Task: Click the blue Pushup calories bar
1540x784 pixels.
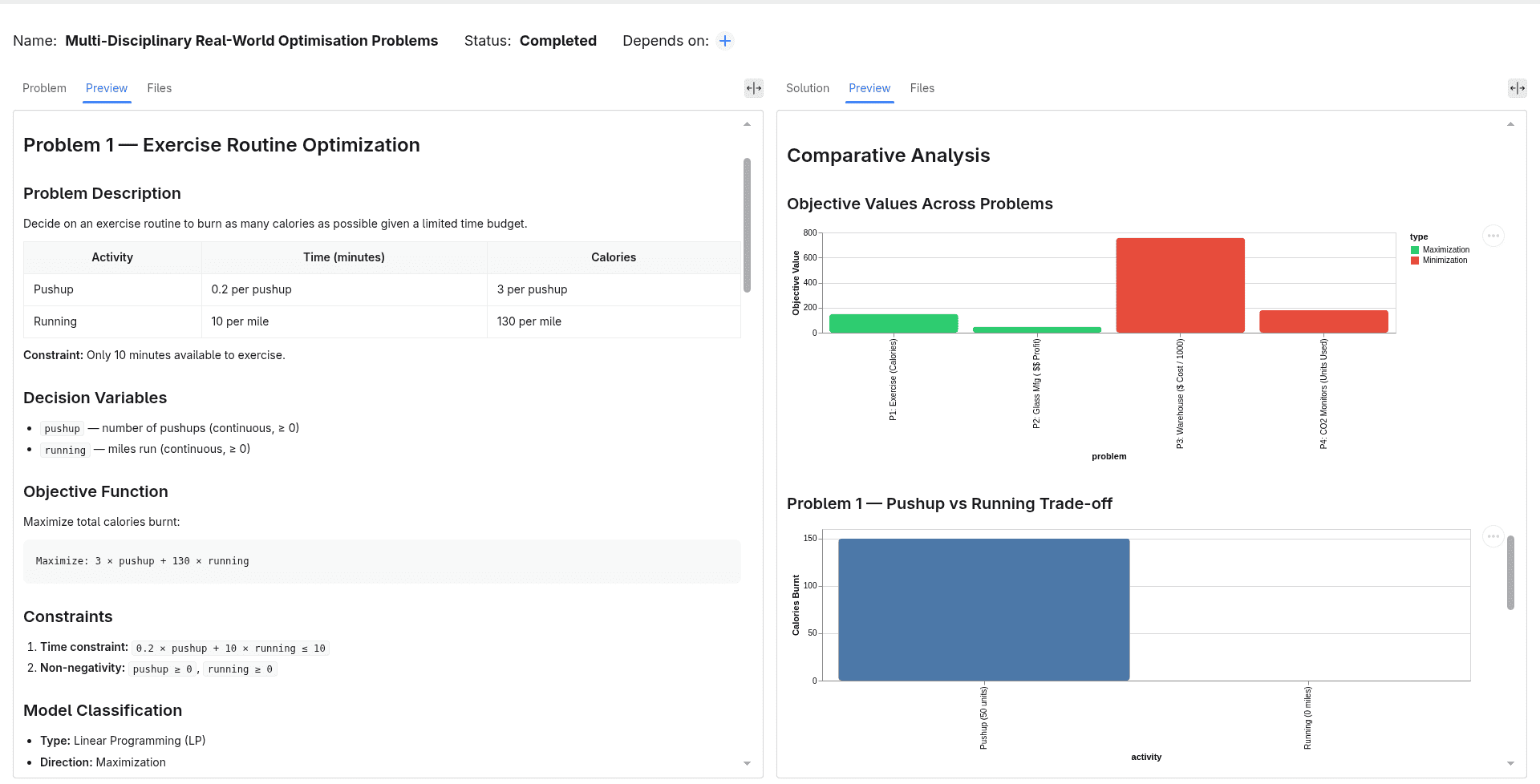Action: click(x=984, y=609)
